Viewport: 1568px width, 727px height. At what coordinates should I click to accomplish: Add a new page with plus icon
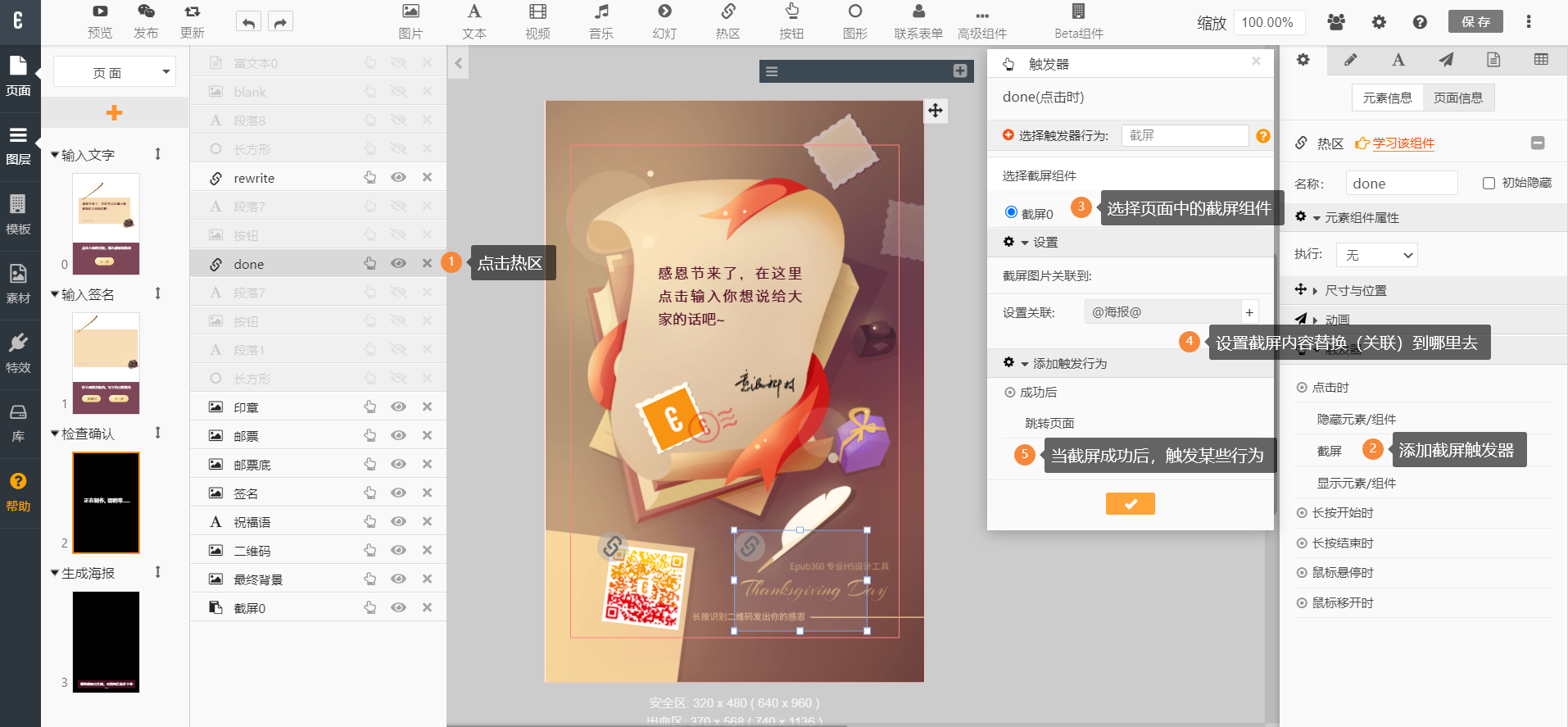tap(115, 113)
